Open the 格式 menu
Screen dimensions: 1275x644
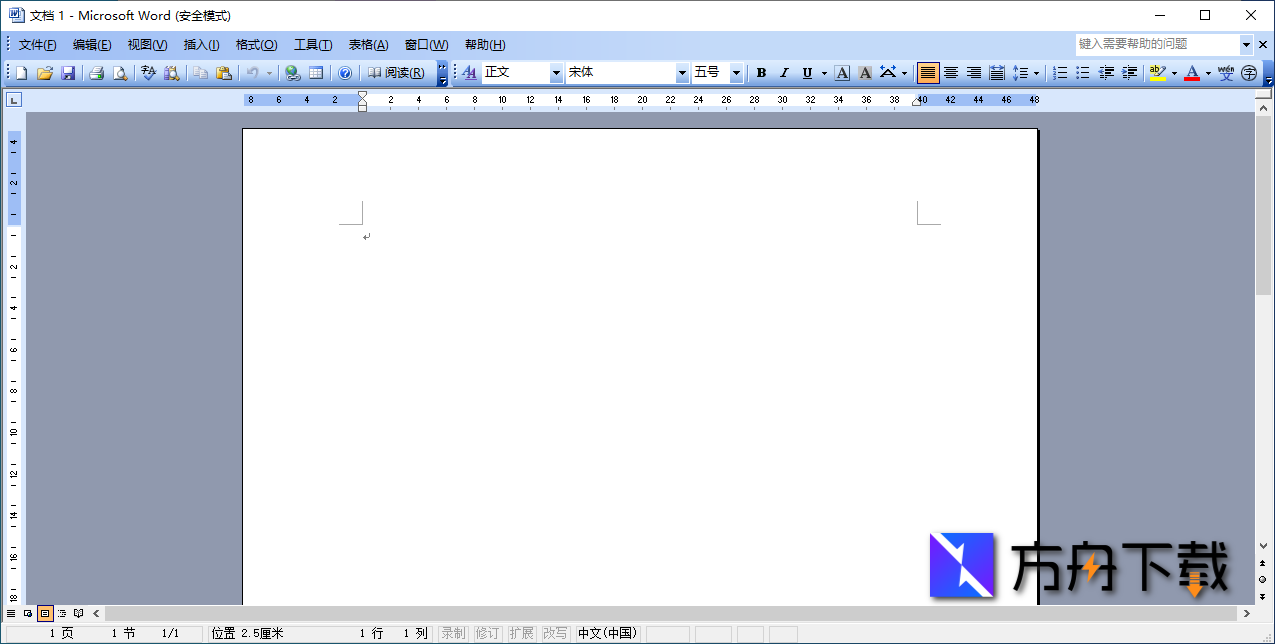click(x=256, y=44)
